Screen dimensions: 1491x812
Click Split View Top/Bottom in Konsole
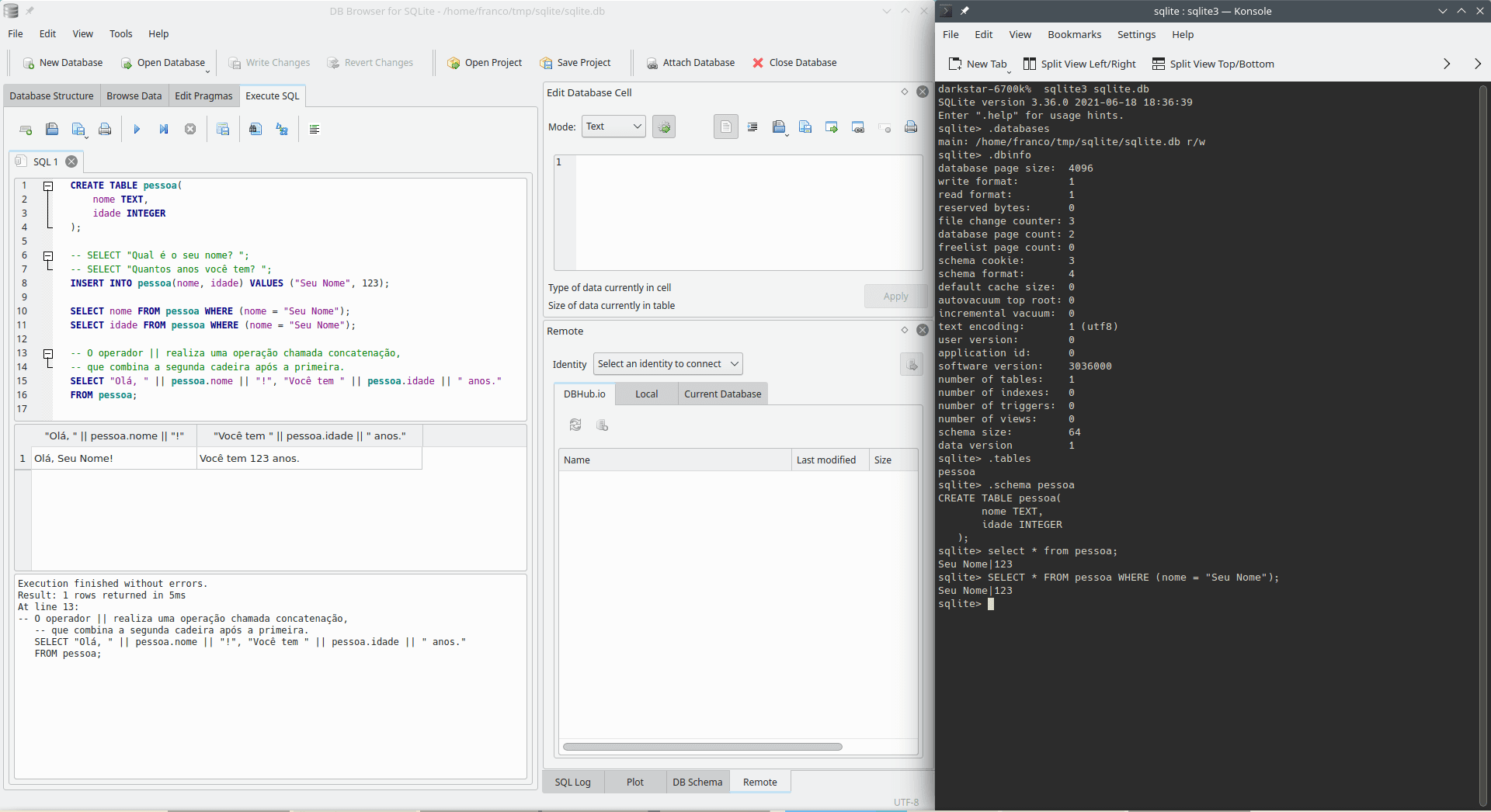1213,64
